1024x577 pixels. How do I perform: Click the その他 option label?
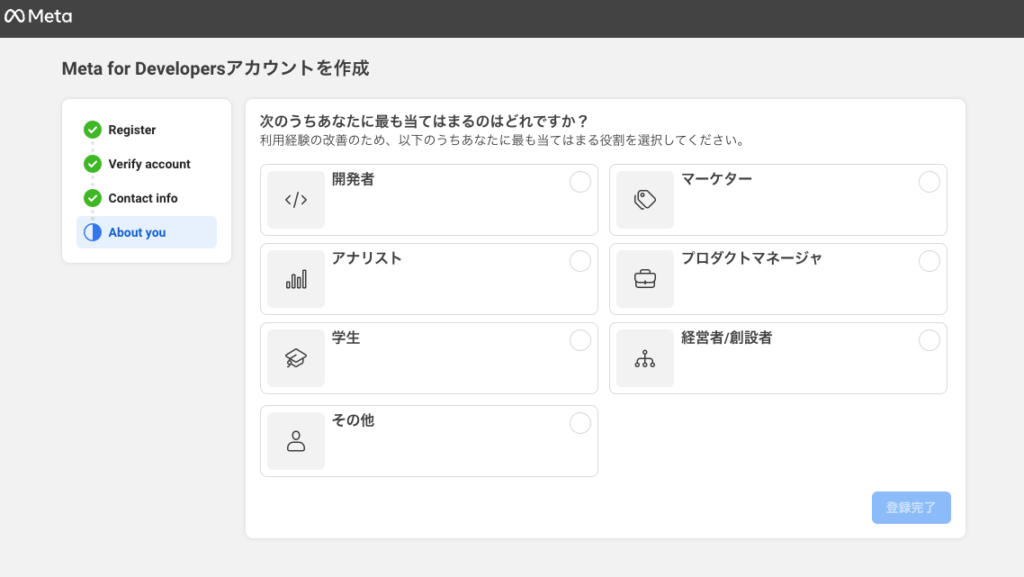[x=353, y=421]
